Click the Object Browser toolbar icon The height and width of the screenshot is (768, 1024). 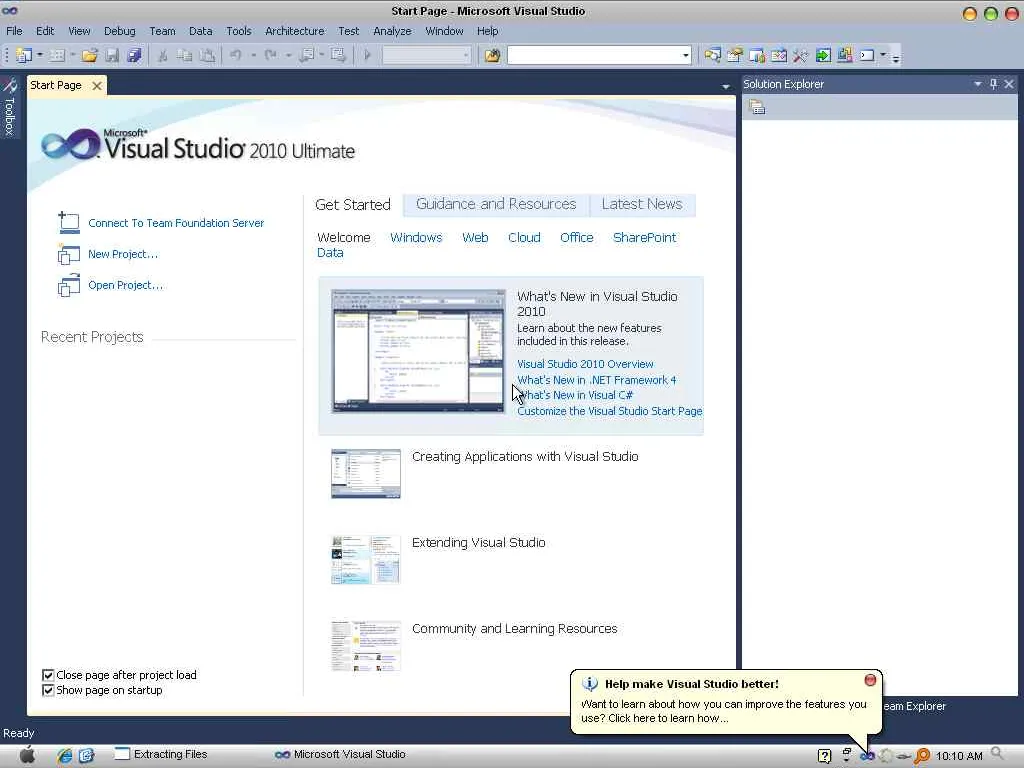(x=757, y=56)
